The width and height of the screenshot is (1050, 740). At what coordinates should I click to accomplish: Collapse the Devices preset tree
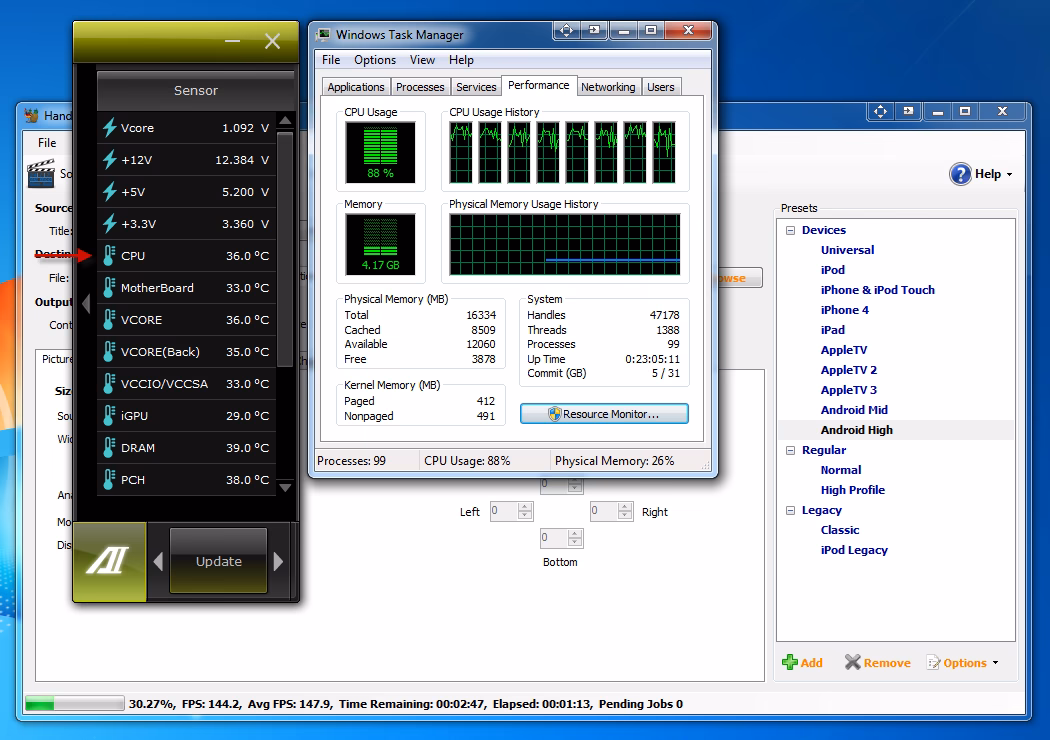pyautogui.click(x=789, y=229)
